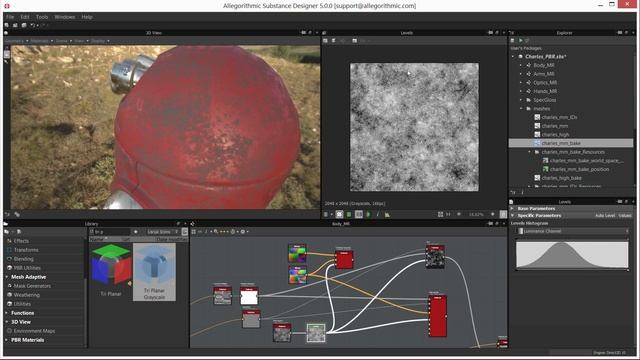The image size is (640, 360).
Task: Select the Tri Planar library thumbnail
Action: (x=111, y=271)
